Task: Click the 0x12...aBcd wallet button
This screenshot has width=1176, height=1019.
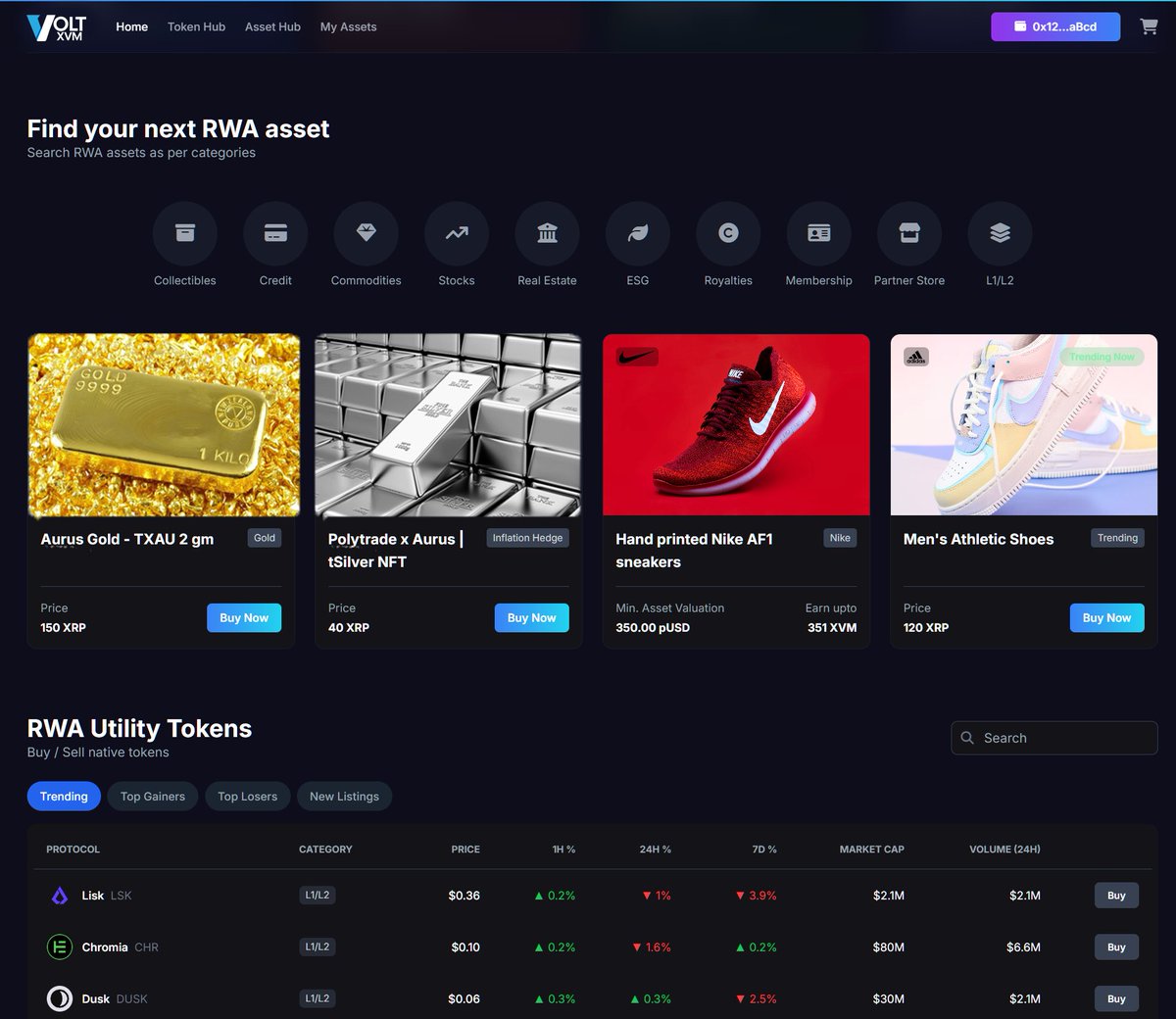Action: coord(1055,26)
